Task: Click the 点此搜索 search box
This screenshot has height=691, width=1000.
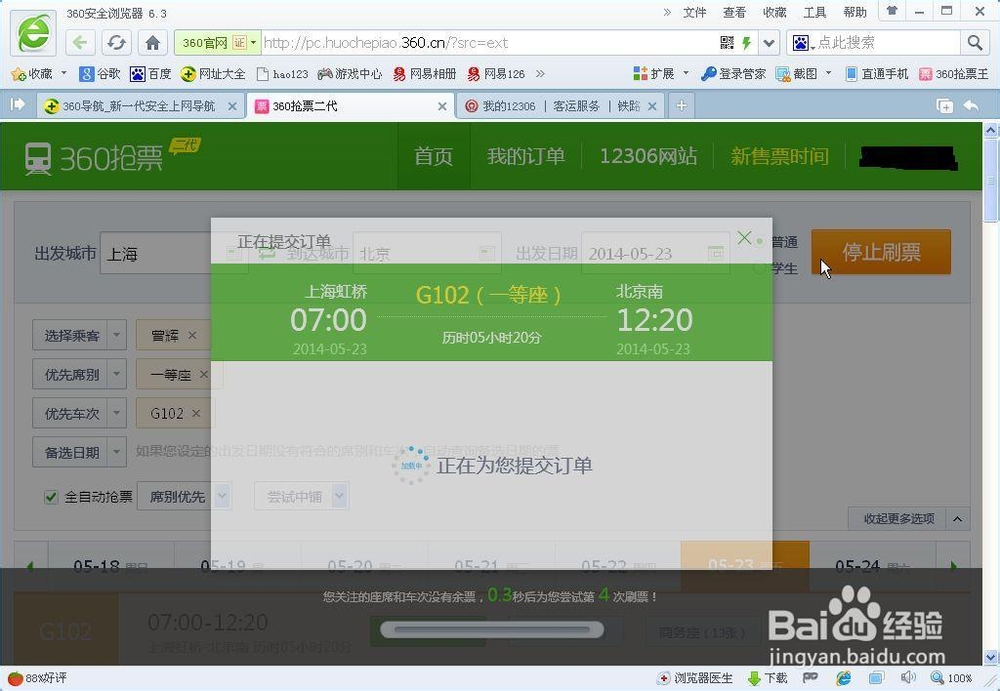Action: (886, 43)
